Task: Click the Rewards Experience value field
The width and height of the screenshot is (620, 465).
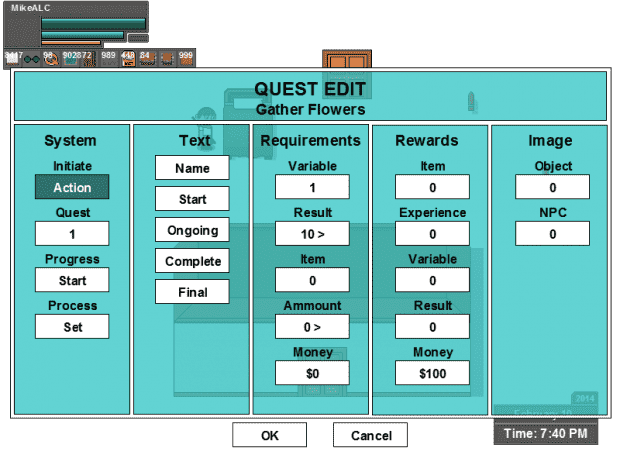Action: point(432,233)
